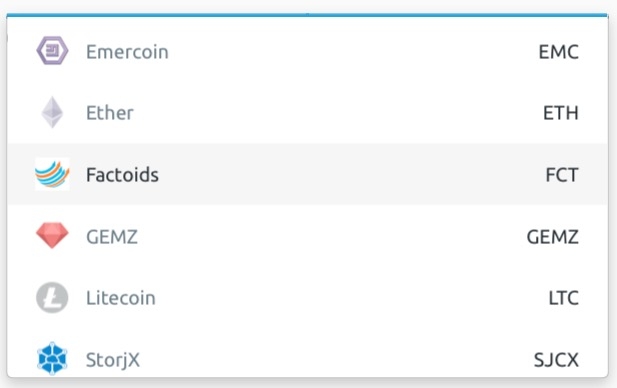
Task: Click the Ether diamond icon
Action: tap(52, 113)
